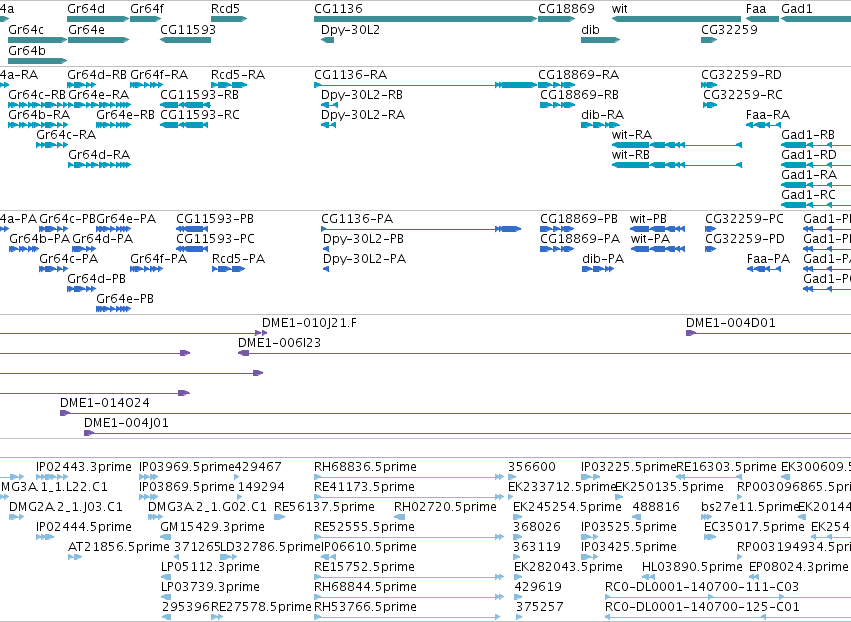The width and height of the screenshot is (851, 622).
Task: Select the Faa gene label
Action: coord(756,9)
